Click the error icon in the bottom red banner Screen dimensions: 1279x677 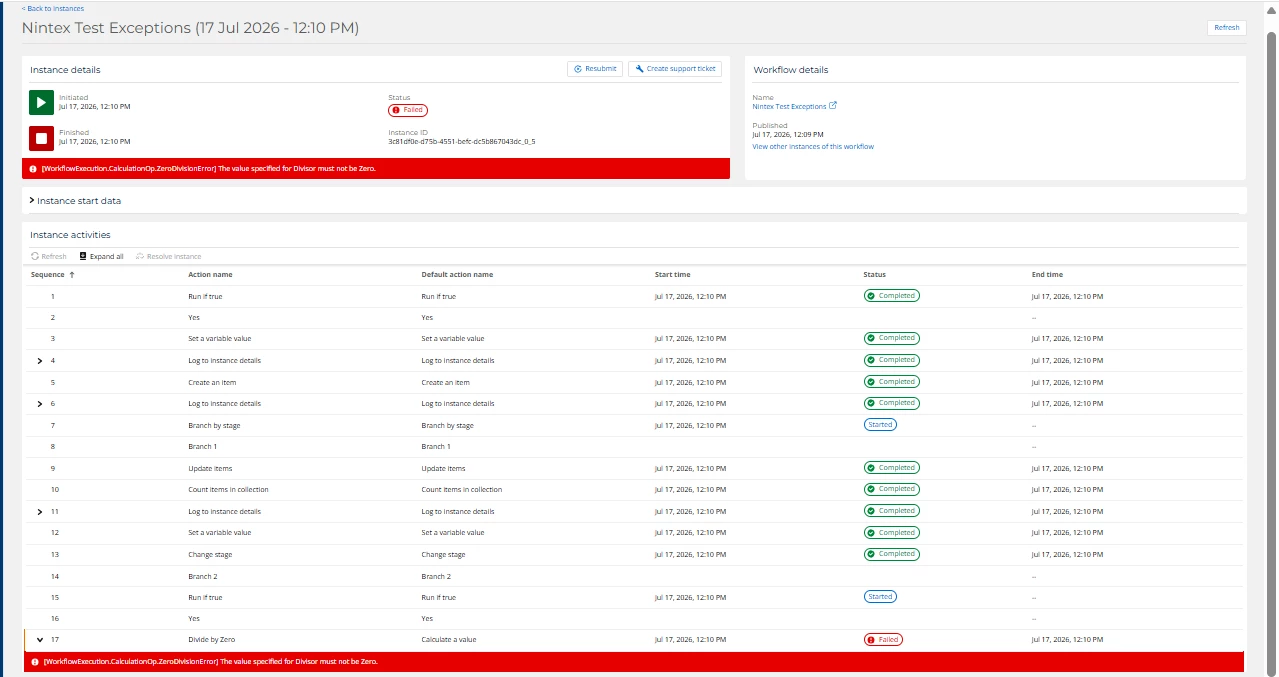click(35, 662)
